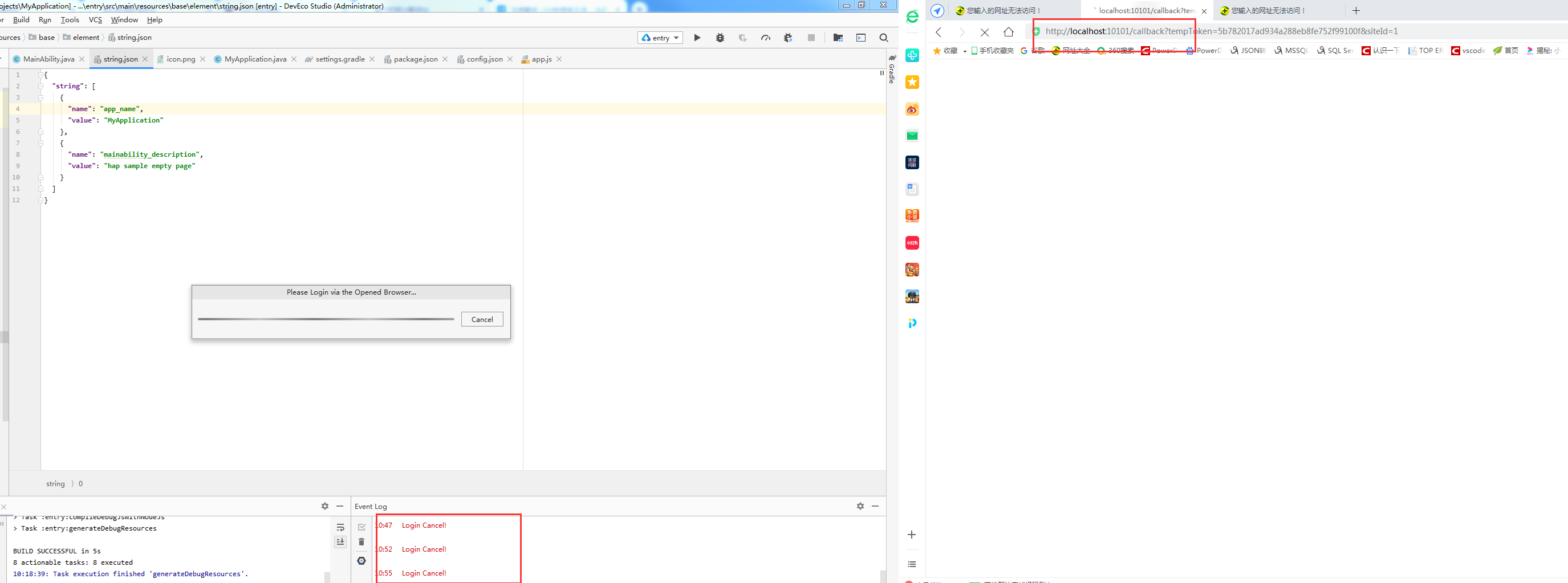Open the entry run configuration dropdown

point(660,38)
